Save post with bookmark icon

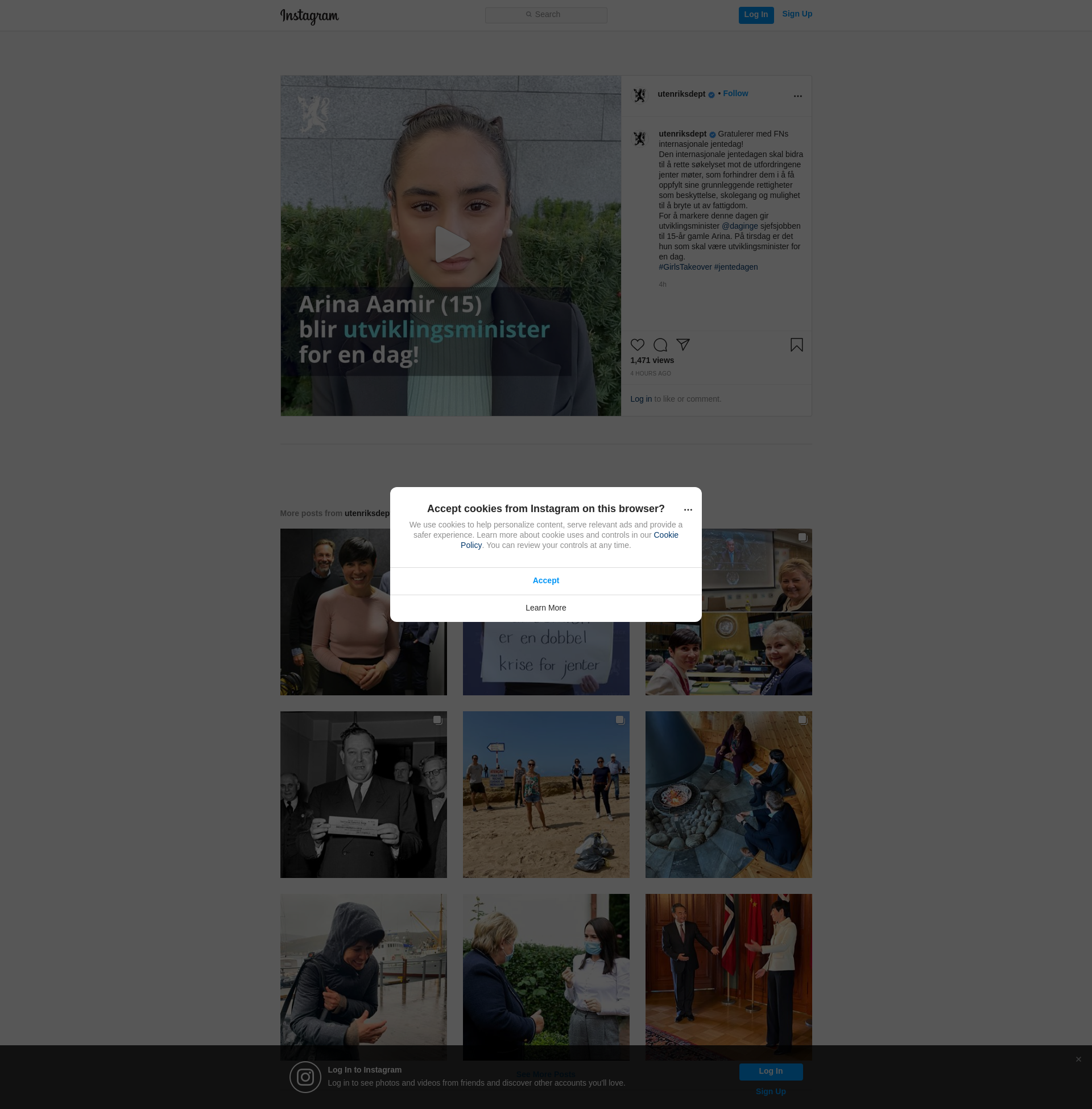coord(796,345)
